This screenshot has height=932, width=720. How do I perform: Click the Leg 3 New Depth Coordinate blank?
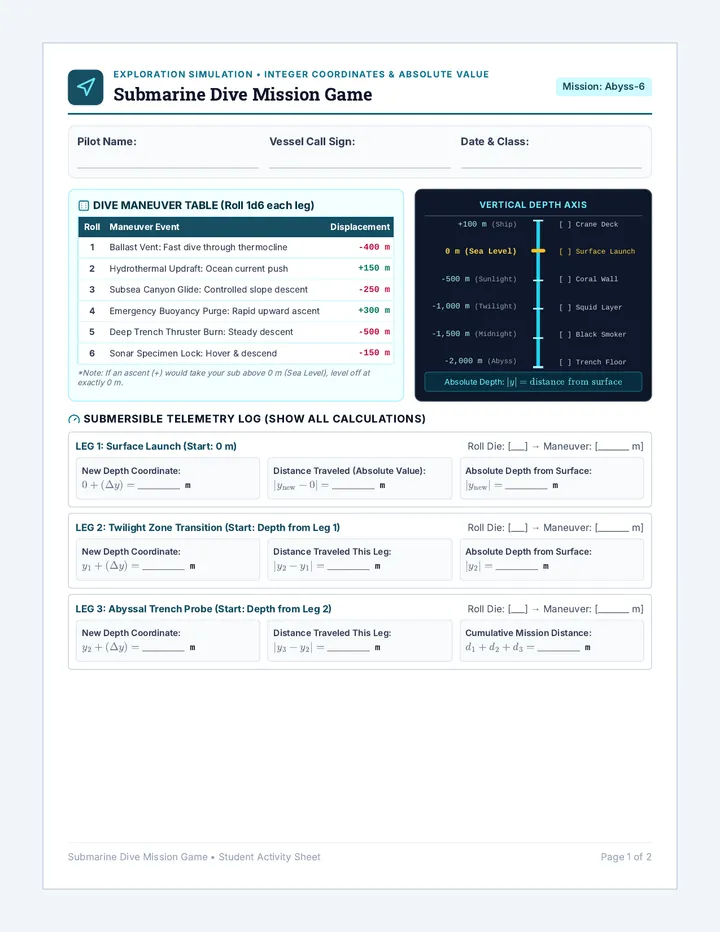point(164,648)
